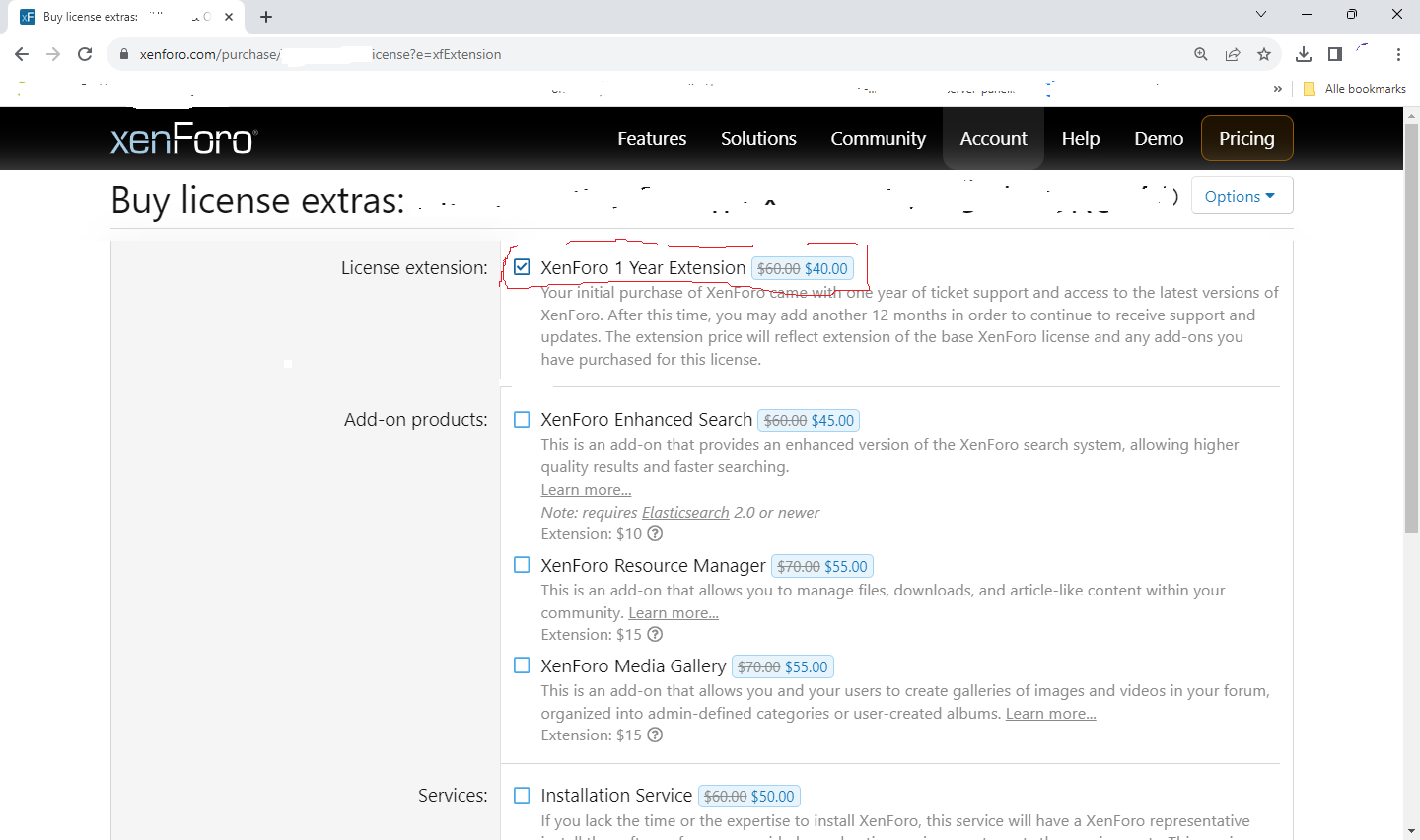
Task: Share this page from the address bar
Action: pos(1233,54)
